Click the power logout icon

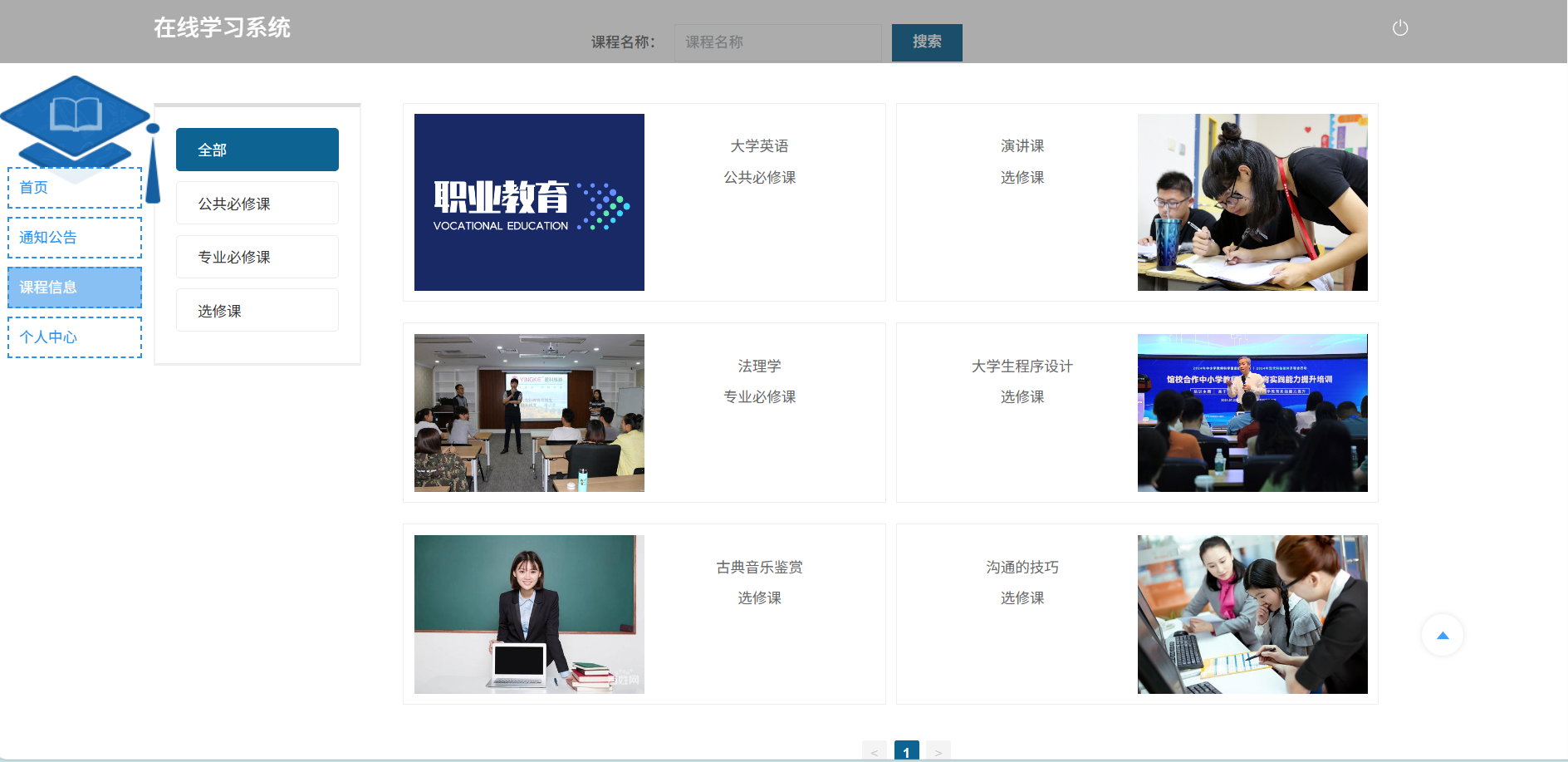coord(1399,28)
